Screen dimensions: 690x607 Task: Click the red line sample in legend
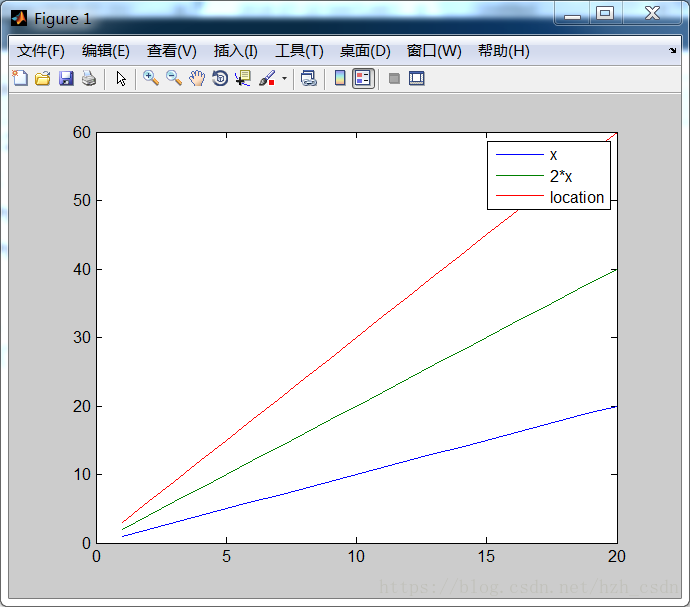click(520, 195)
